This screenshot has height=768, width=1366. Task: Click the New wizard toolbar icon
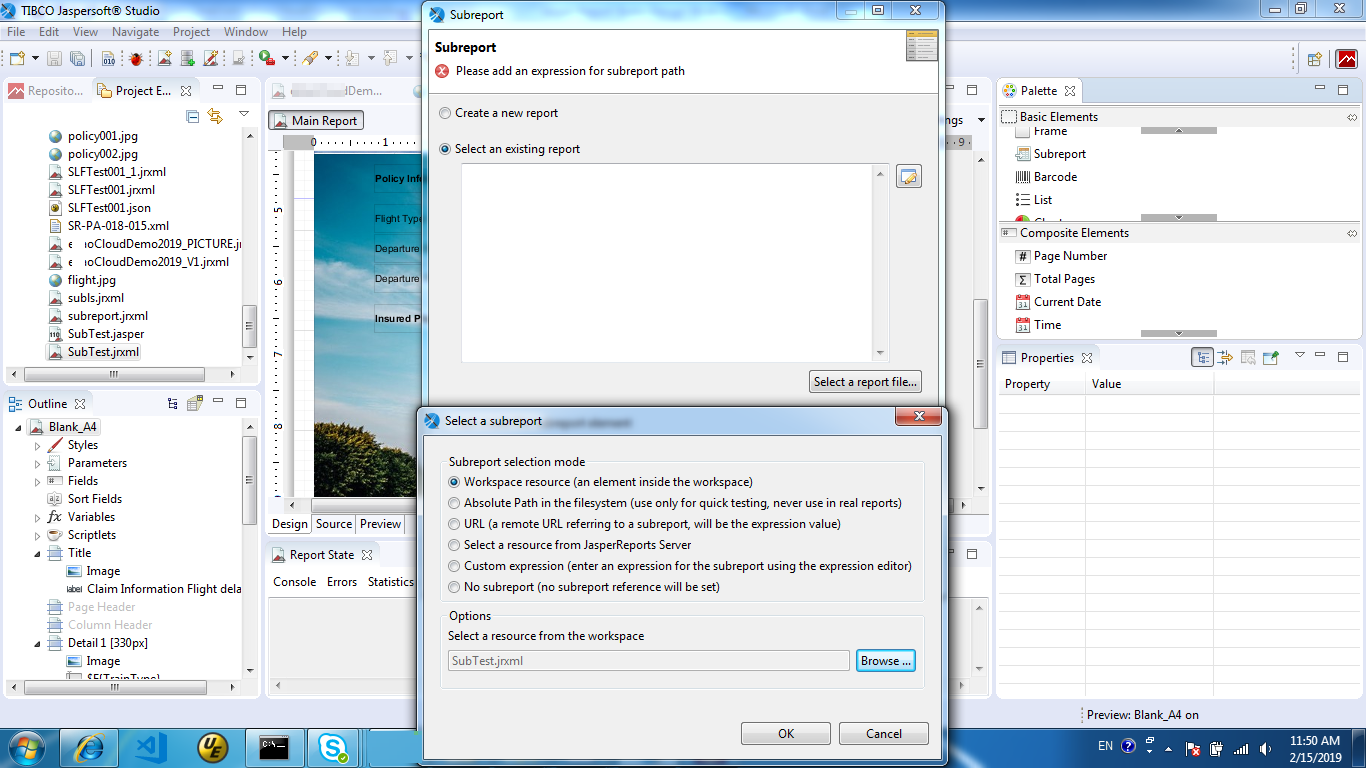point(17,58)
